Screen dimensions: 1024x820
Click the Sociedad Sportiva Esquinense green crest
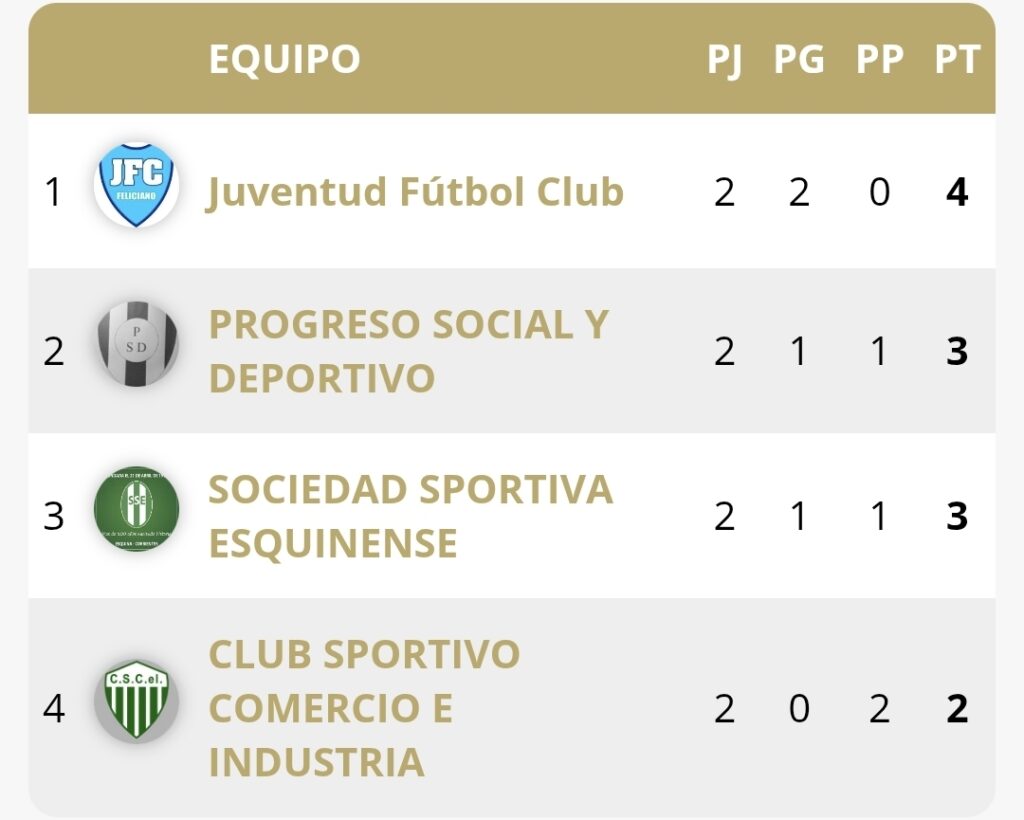[x=136, y=509]
